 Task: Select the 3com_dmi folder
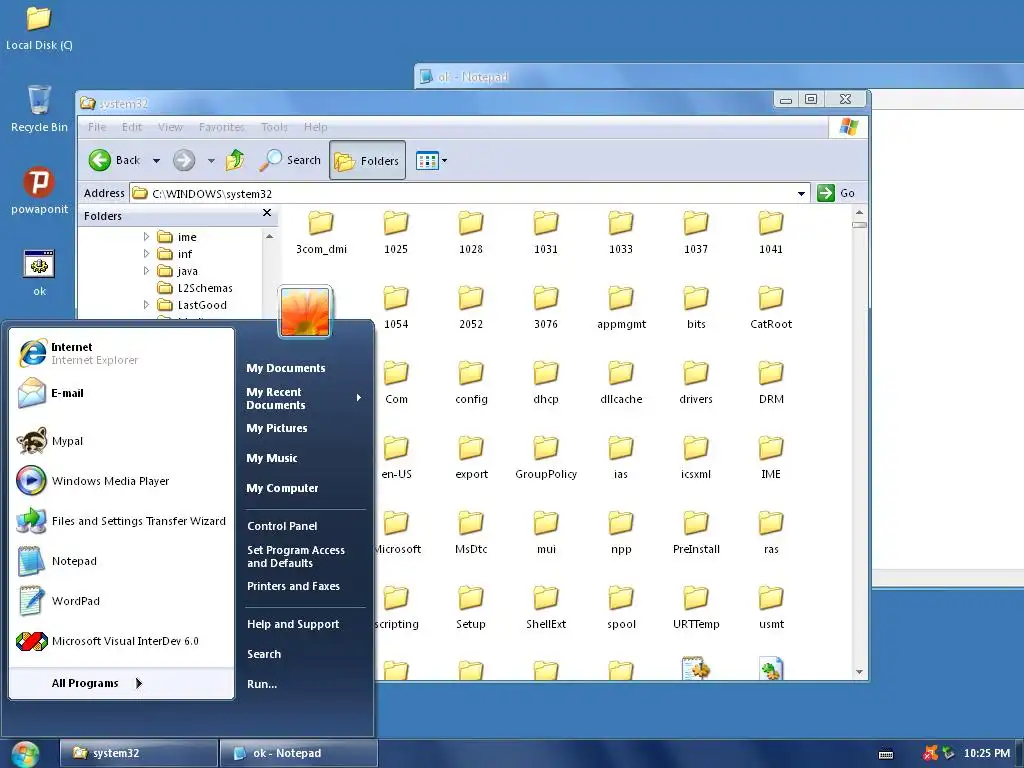(x=321, y=232)
